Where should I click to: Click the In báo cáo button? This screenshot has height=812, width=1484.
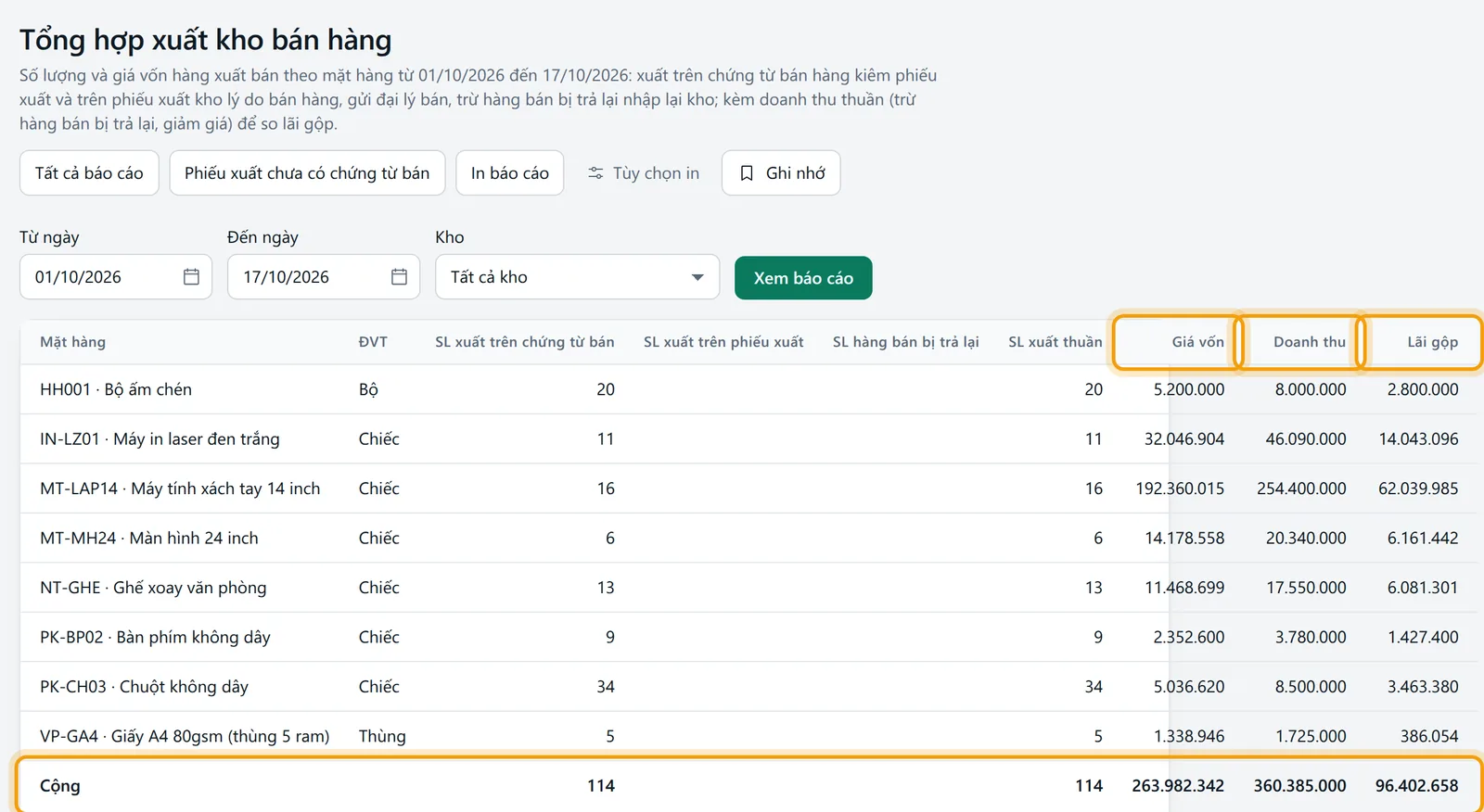510,173
